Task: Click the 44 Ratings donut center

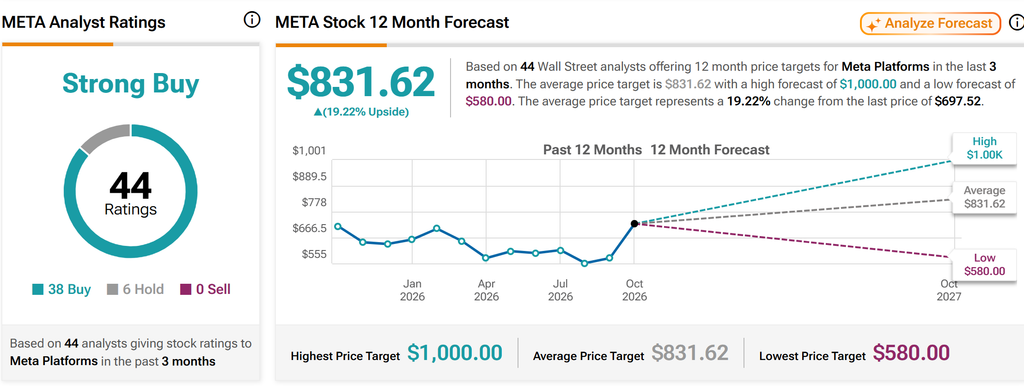Action: pyautogui.click(x=131, y=193)
